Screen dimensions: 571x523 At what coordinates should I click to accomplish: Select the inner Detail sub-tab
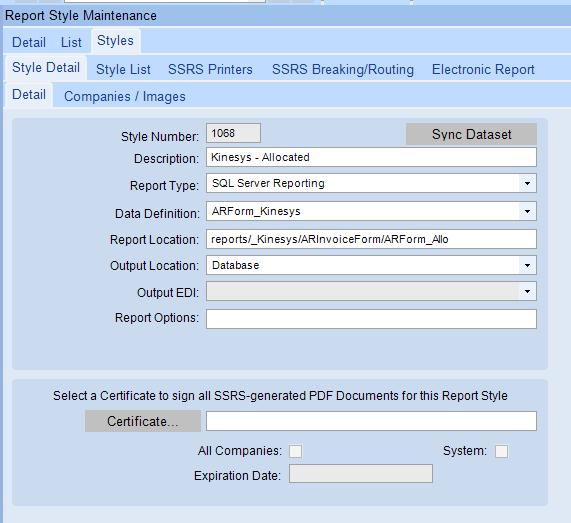(29, 95)
